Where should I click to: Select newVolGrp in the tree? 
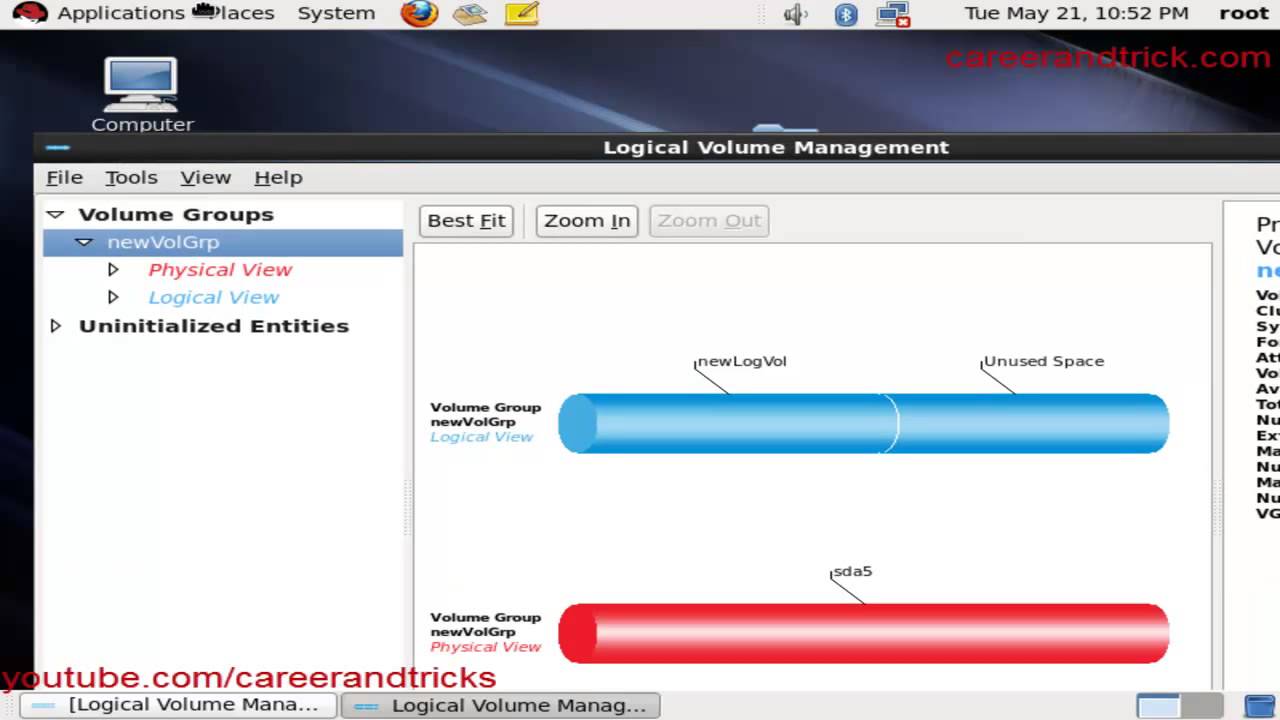223,242
